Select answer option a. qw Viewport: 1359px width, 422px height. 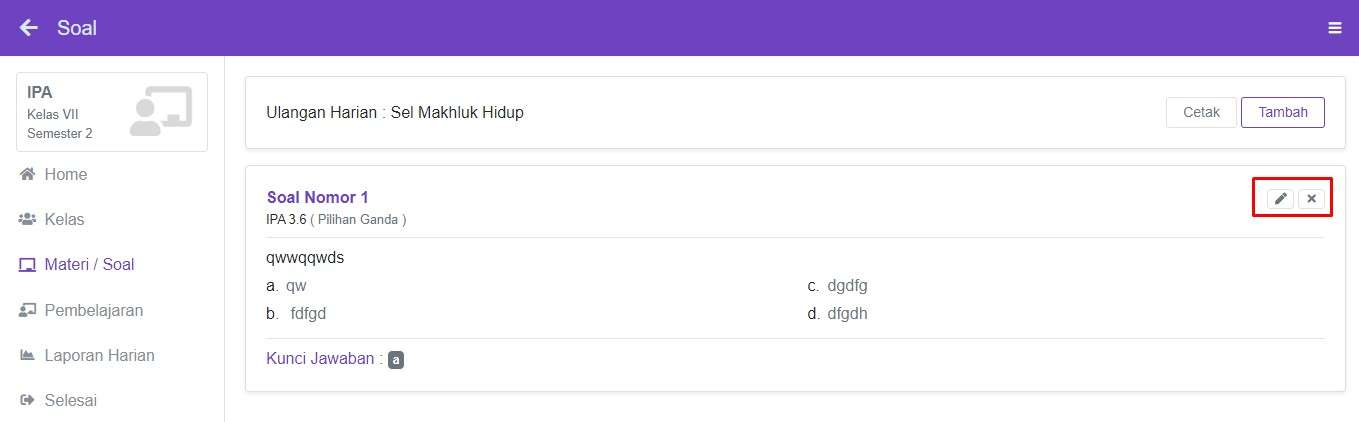[x=296, y=286]
